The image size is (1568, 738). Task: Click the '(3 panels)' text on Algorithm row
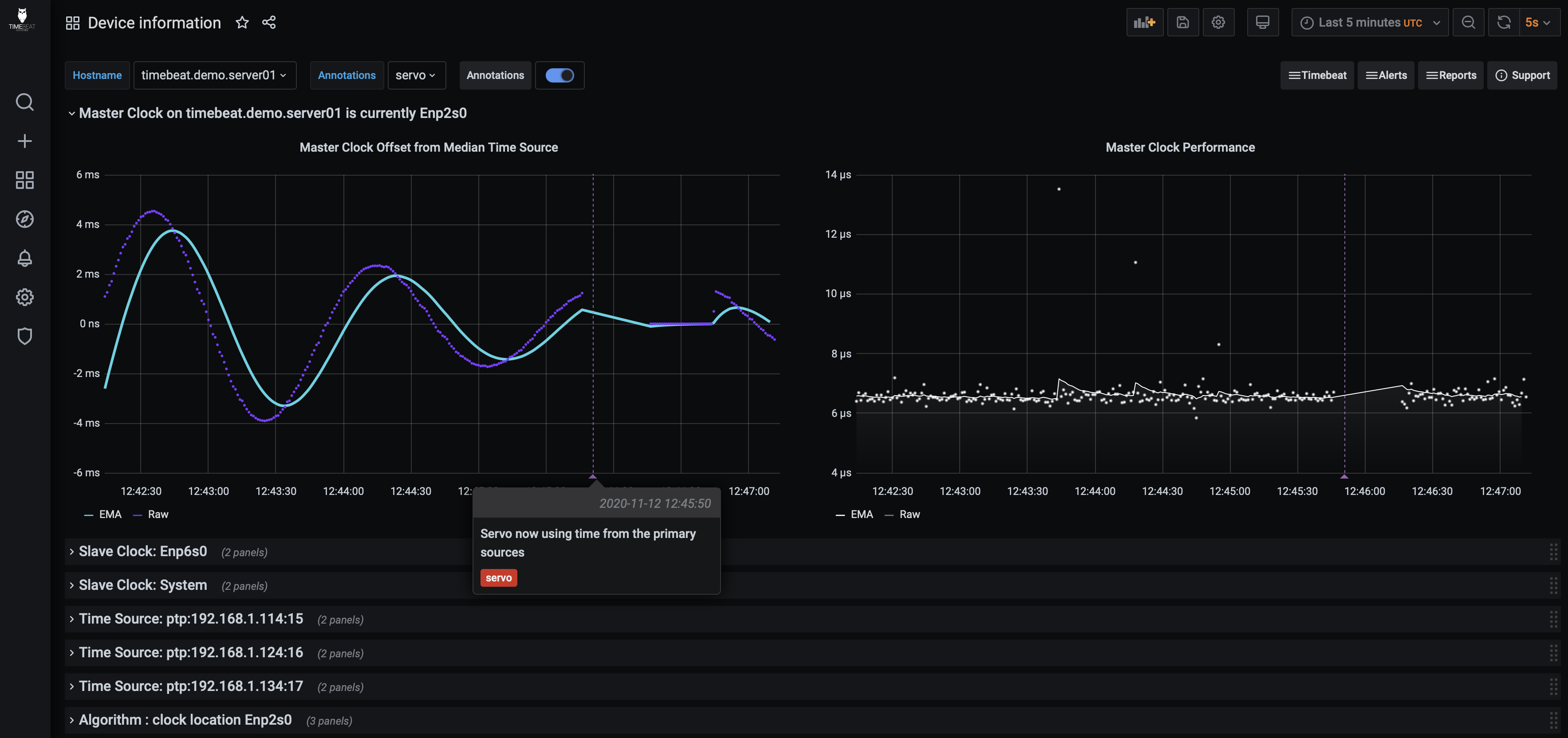click(329, 722)
